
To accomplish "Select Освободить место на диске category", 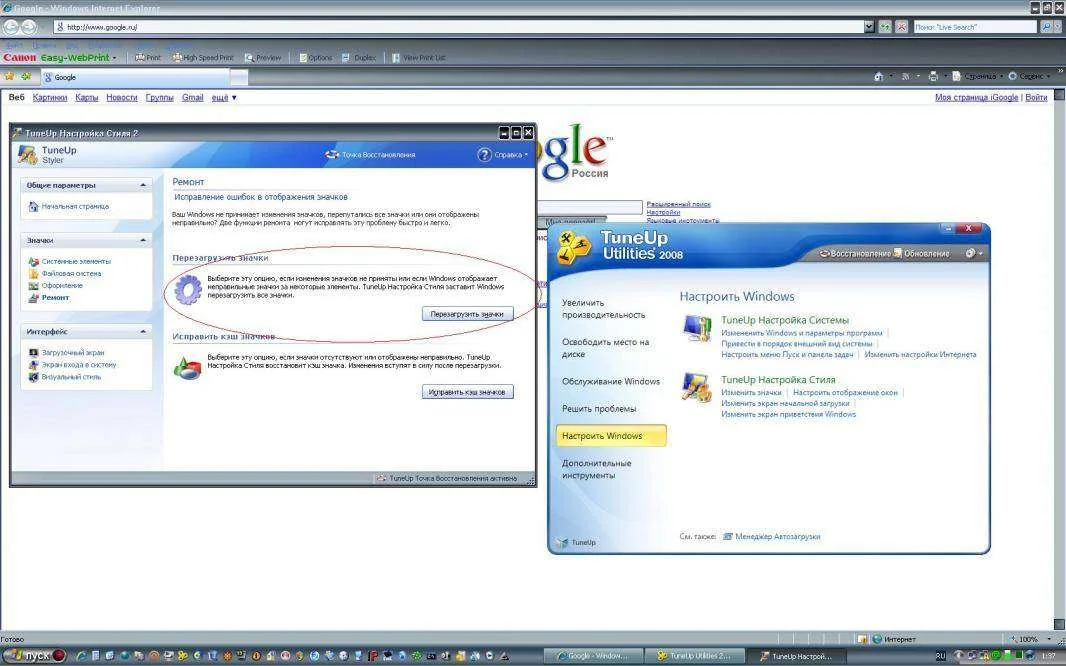I will [x=606, y=348].
